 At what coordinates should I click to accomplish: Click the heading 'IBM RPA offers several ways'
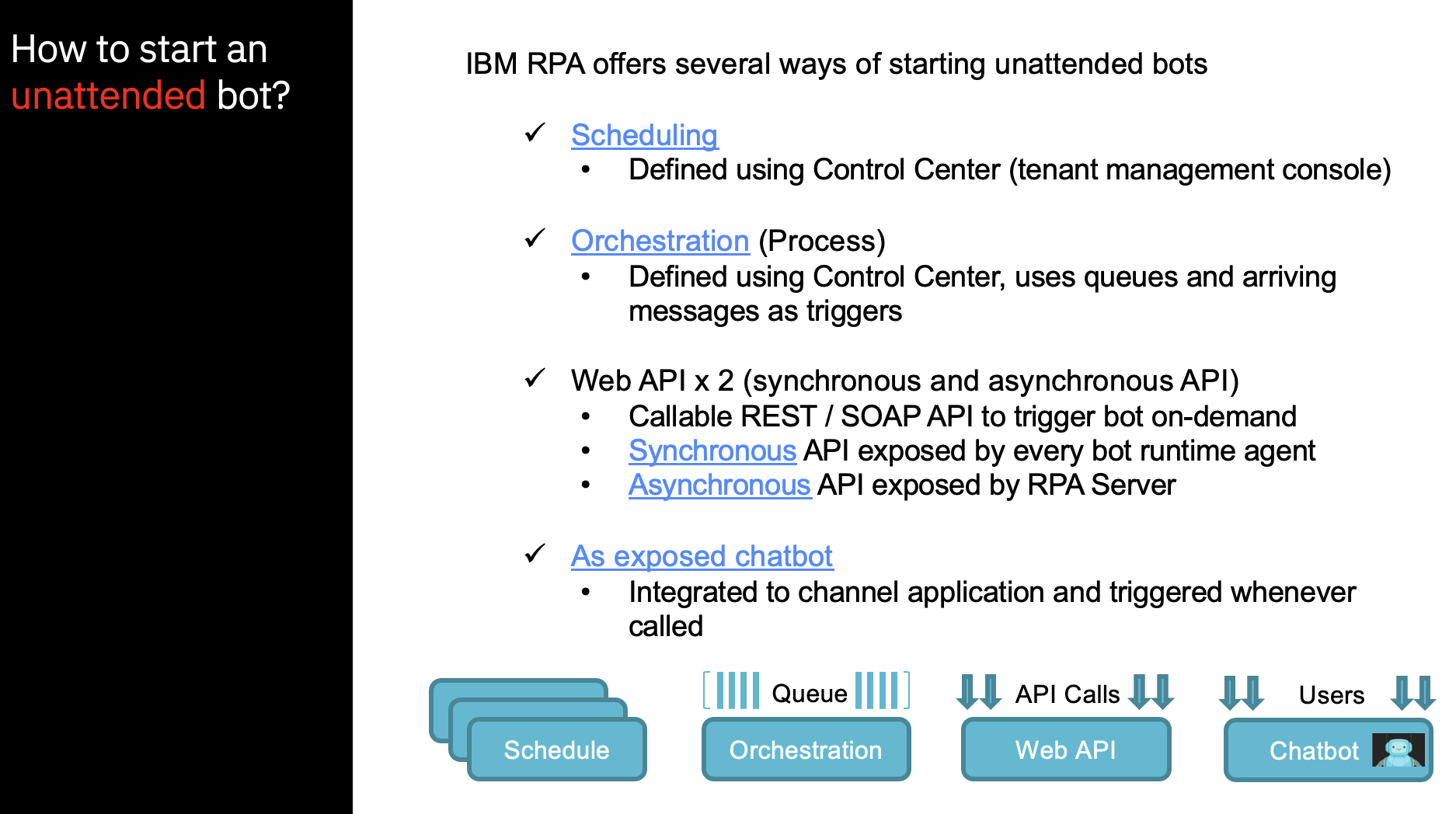836,64
